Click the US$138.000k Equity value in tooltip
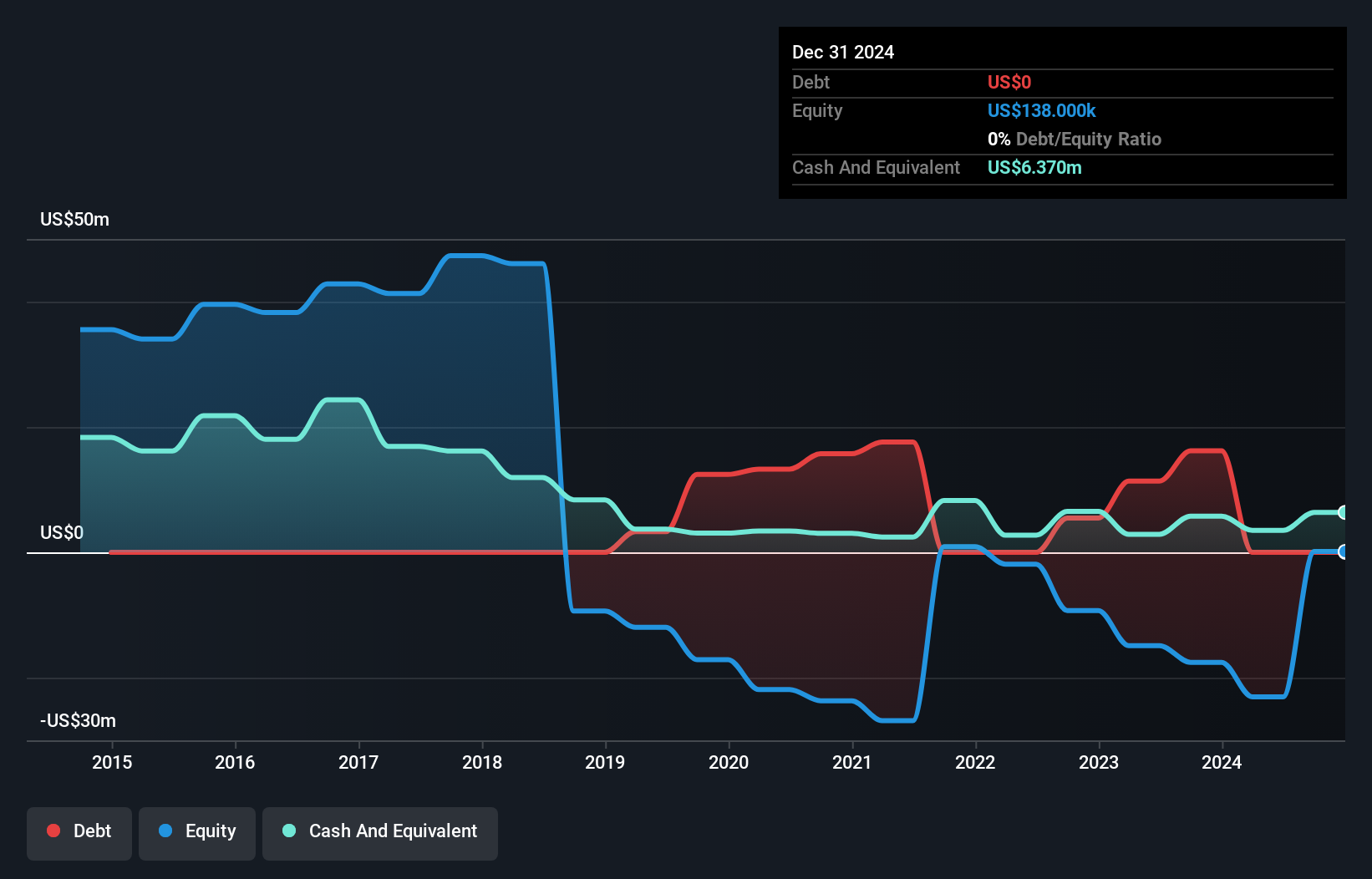The width and height of the screenshot is (1372, 879). point(1041,110)
